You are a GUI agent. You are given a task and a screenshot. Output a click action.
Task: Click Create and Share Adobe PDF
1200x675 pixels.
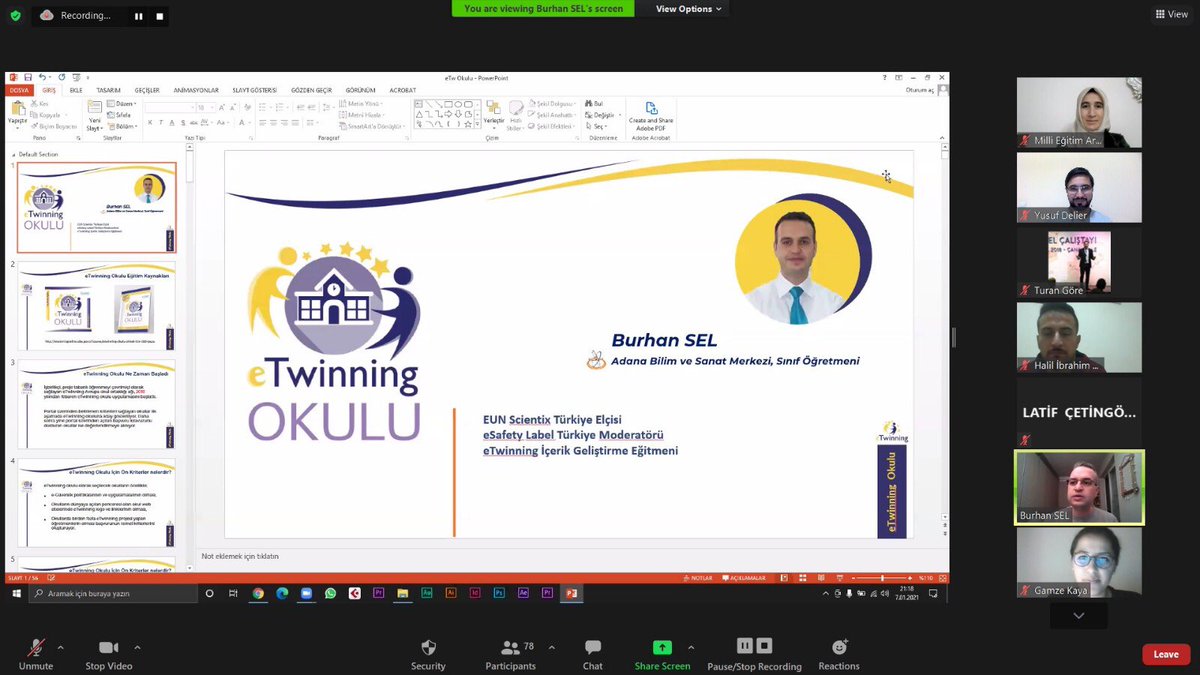click(651, 114)
